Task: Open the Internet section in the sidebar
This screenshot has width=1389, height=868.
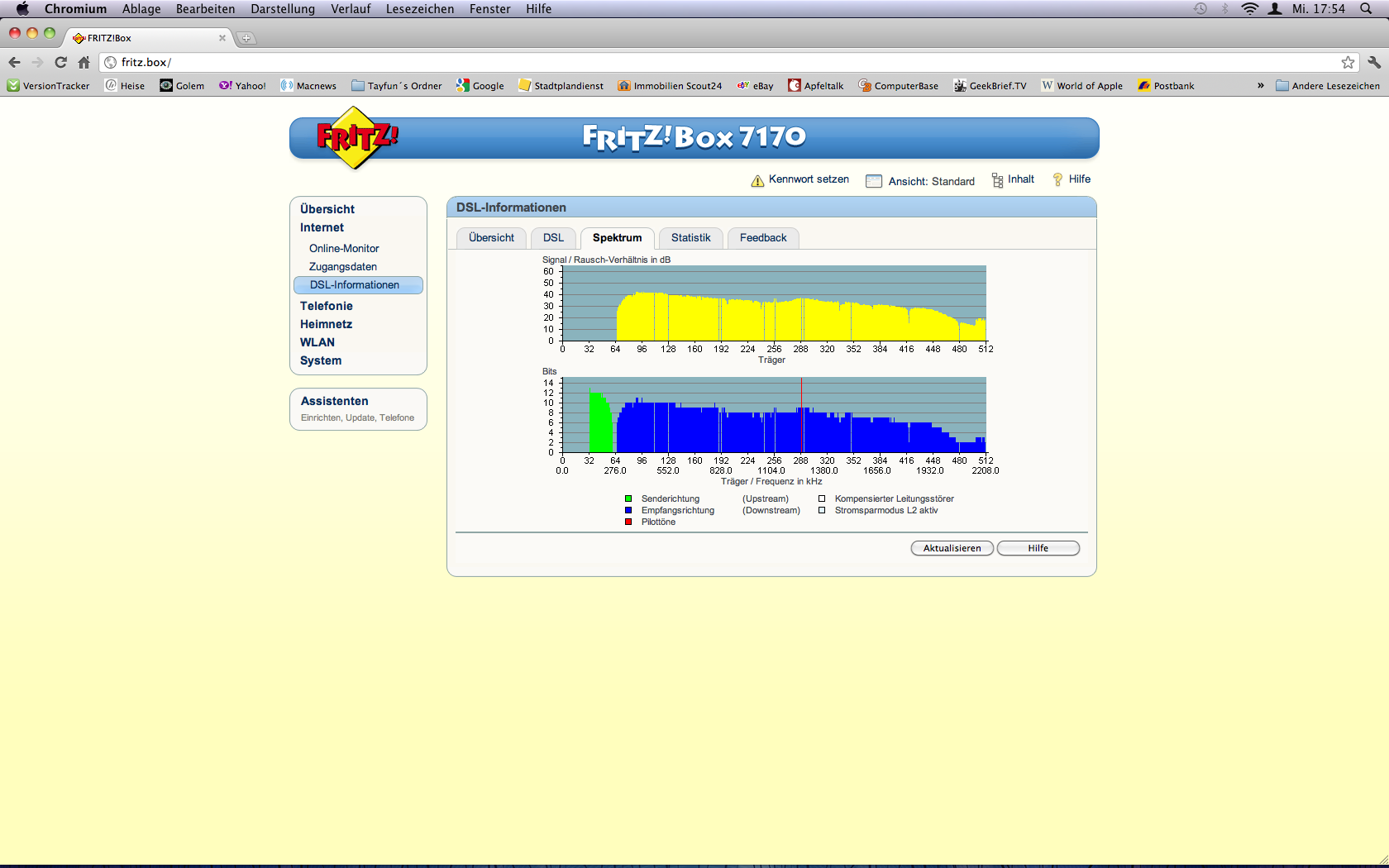Action: [x=322, y=227]
